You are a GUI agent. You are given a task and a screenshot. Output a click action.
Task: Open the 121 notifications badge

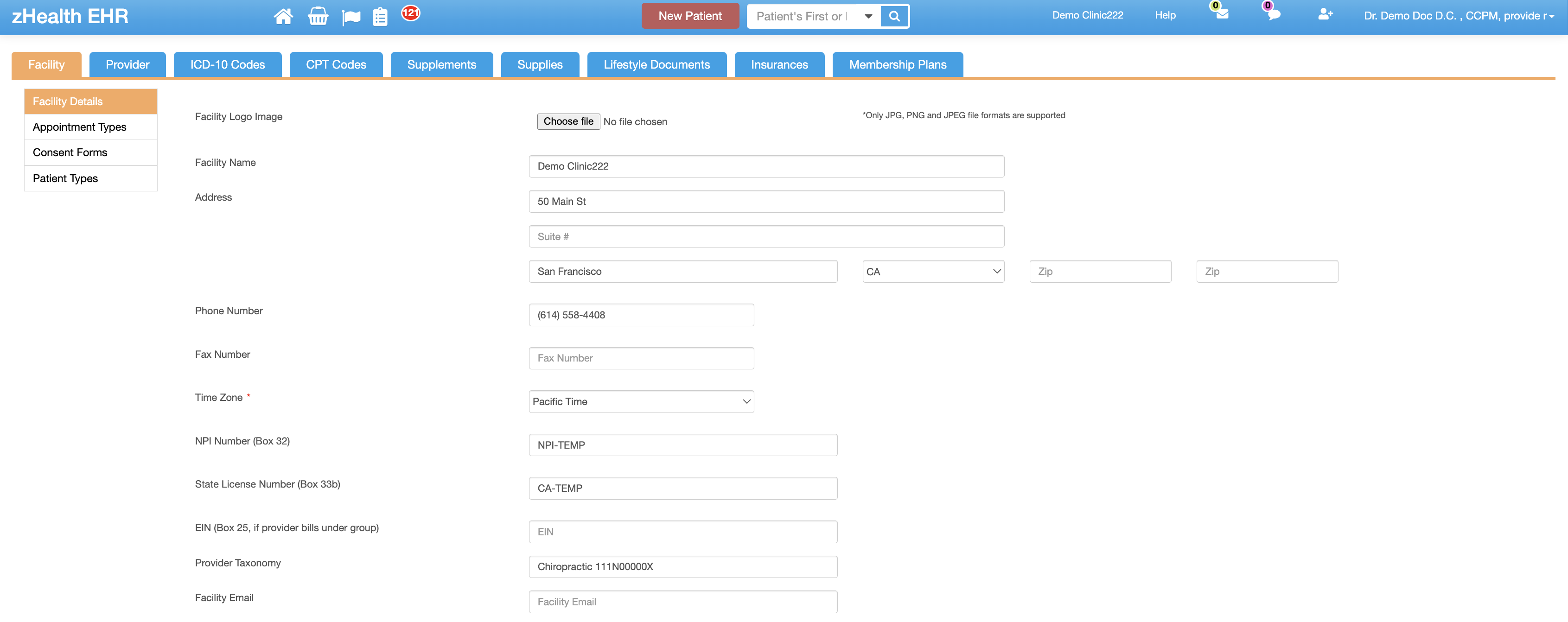coord(411,13)
